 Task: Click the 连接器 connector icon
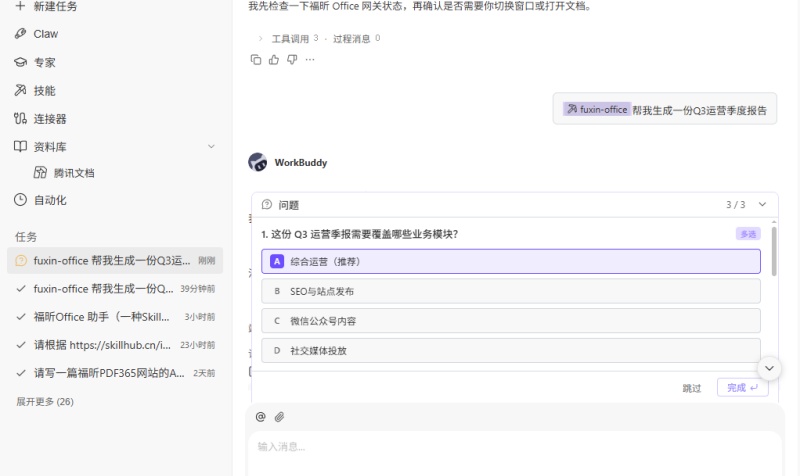(x=20, y=118)
